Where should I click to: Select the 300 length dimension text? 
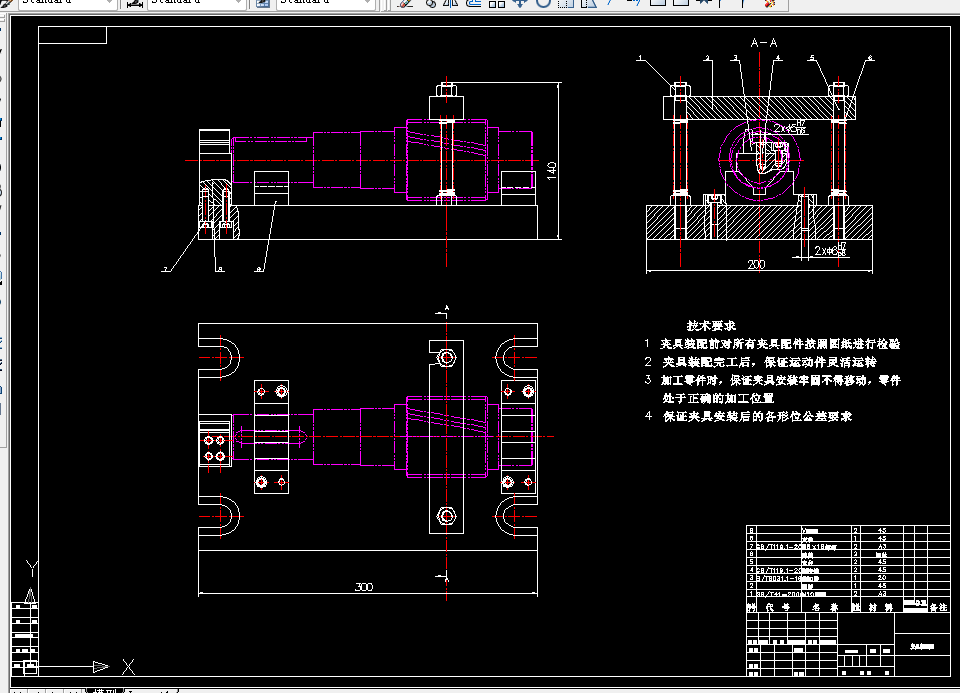364,587
